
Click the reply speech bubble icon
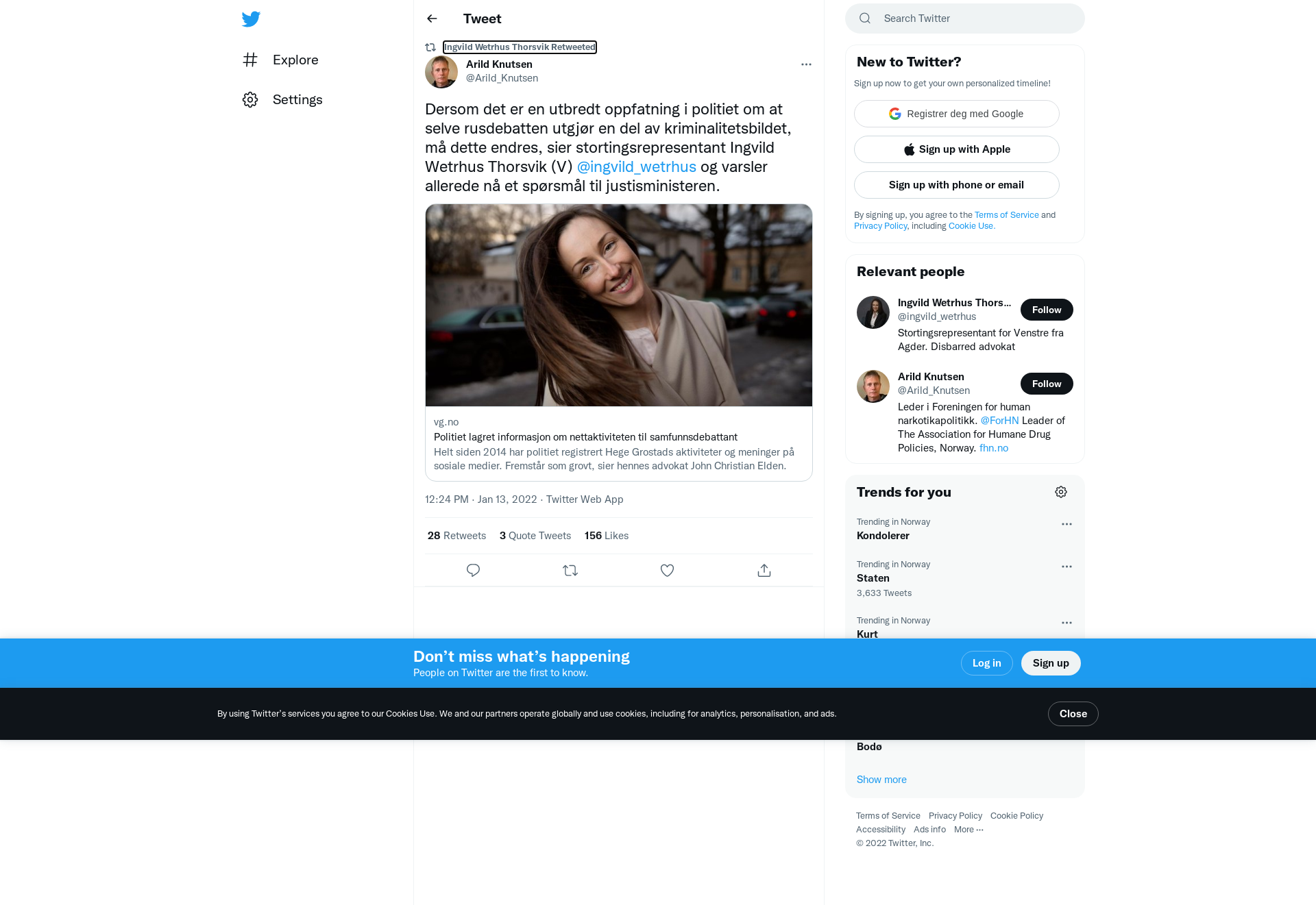[473, 570]
